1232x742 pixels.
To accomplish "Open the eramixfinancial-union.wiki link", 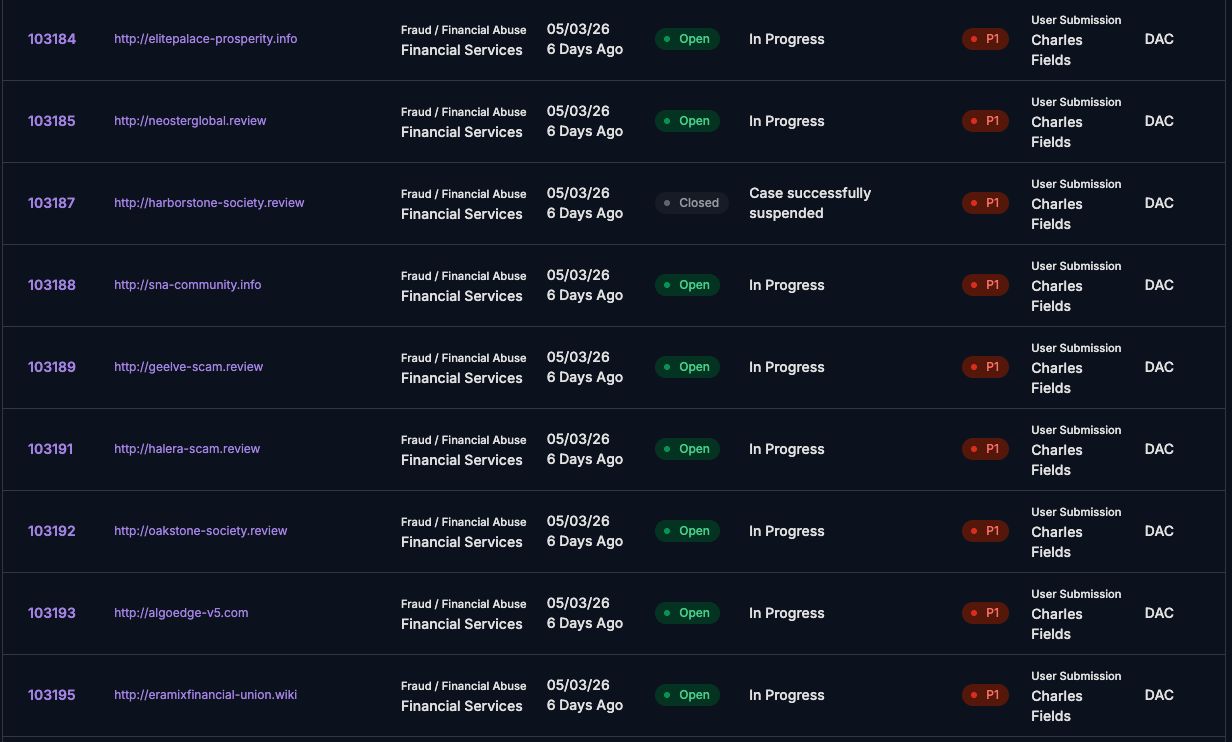I will click(205, 695).
